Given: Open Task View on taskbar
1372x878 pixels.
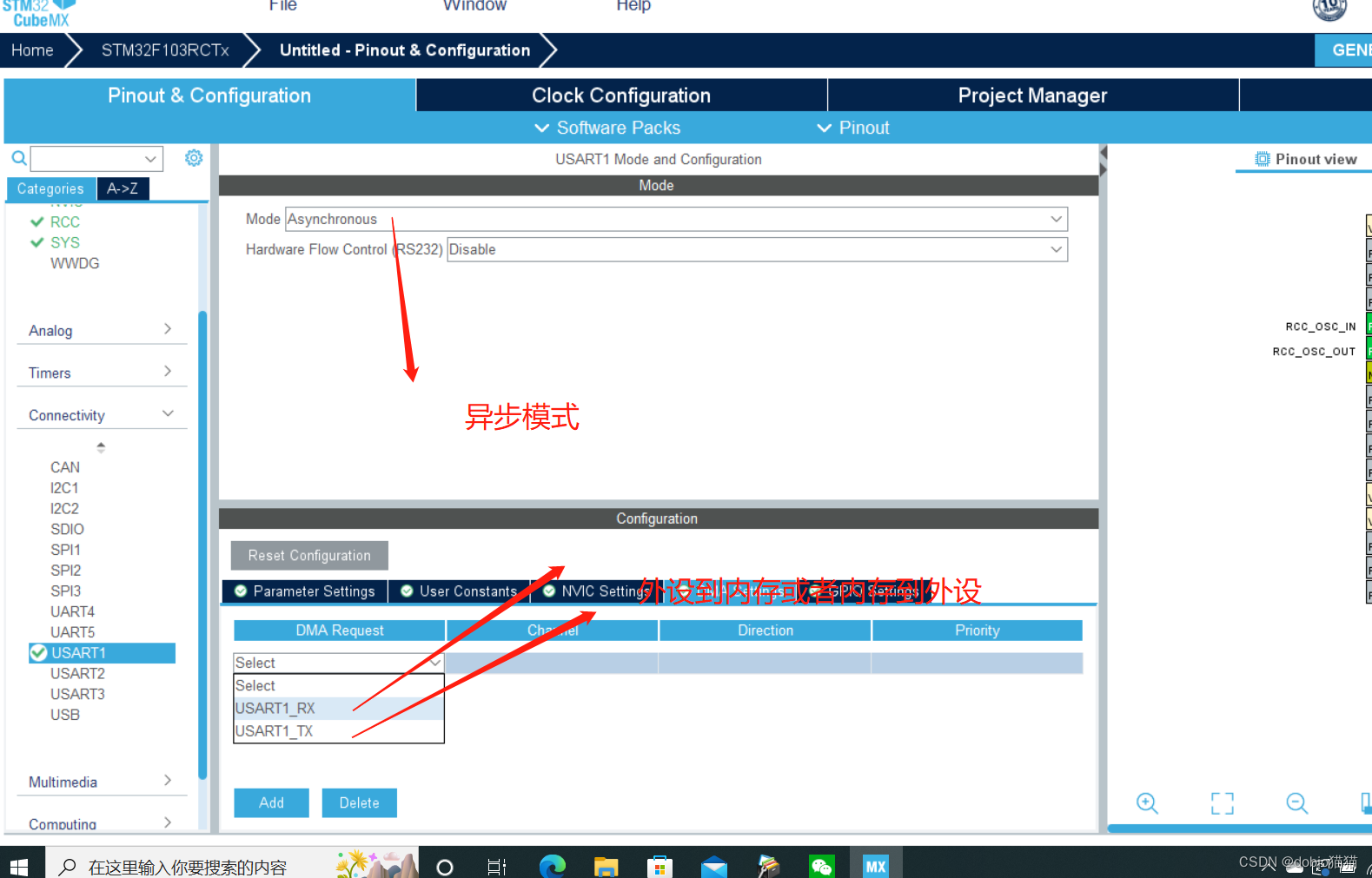Looking at the screenshot, I should (x=496, y=867).
